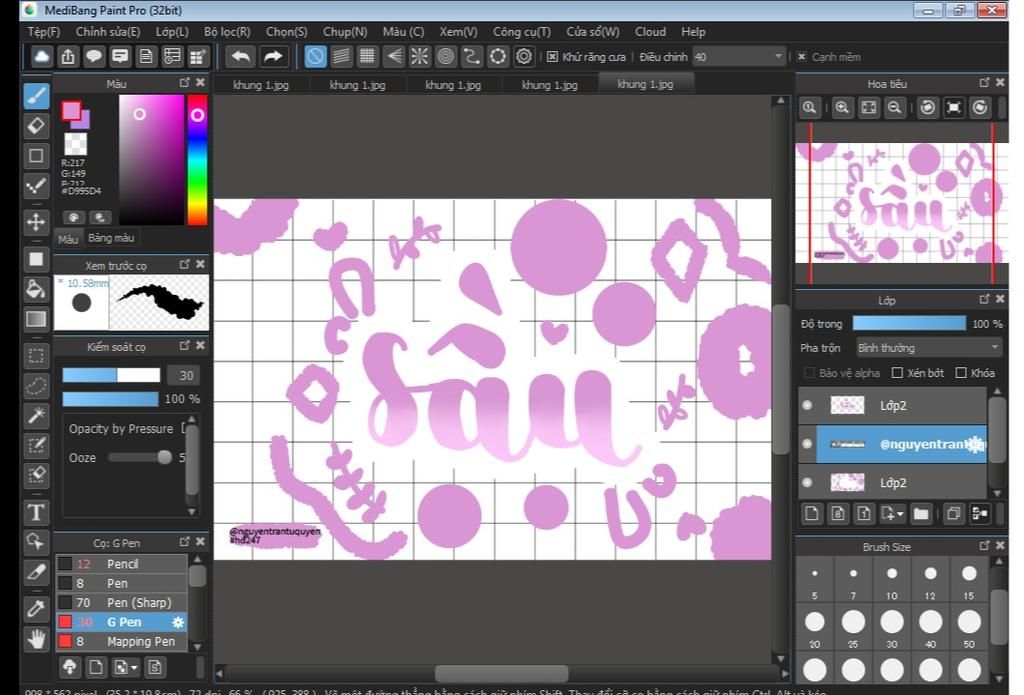The width and height of the screenshot is (1024, 695).
Task: Enable radial snap guide
Action: click(419, 57)
